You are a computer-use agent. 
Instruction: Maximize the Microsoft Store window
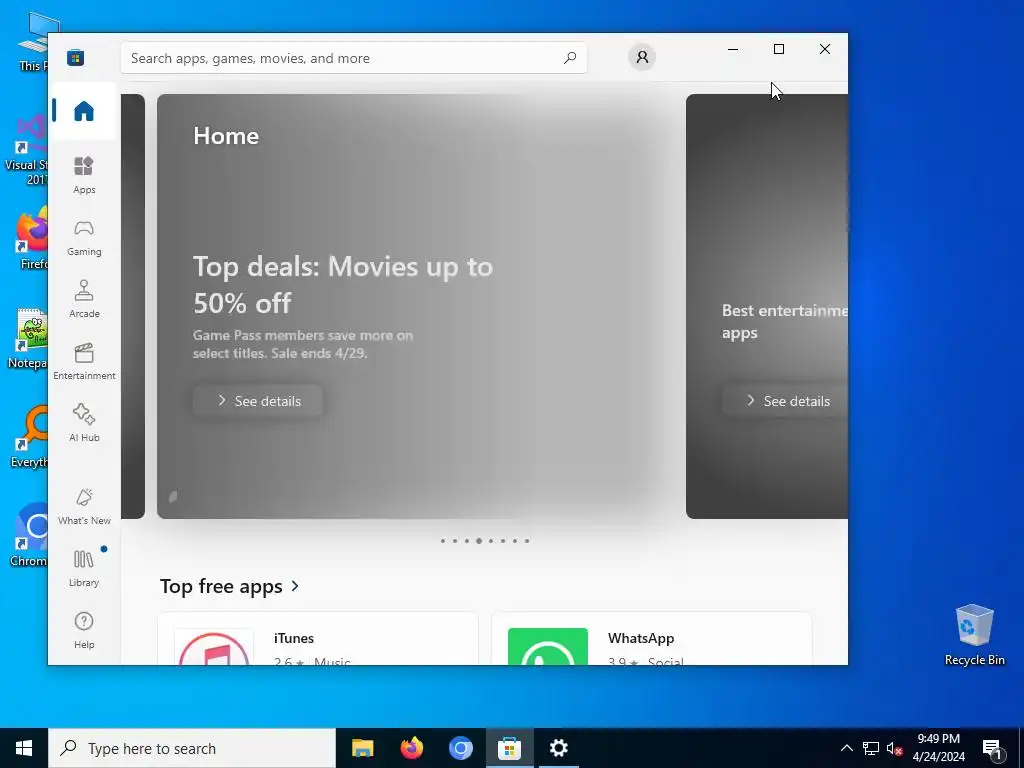click(778, 49)
